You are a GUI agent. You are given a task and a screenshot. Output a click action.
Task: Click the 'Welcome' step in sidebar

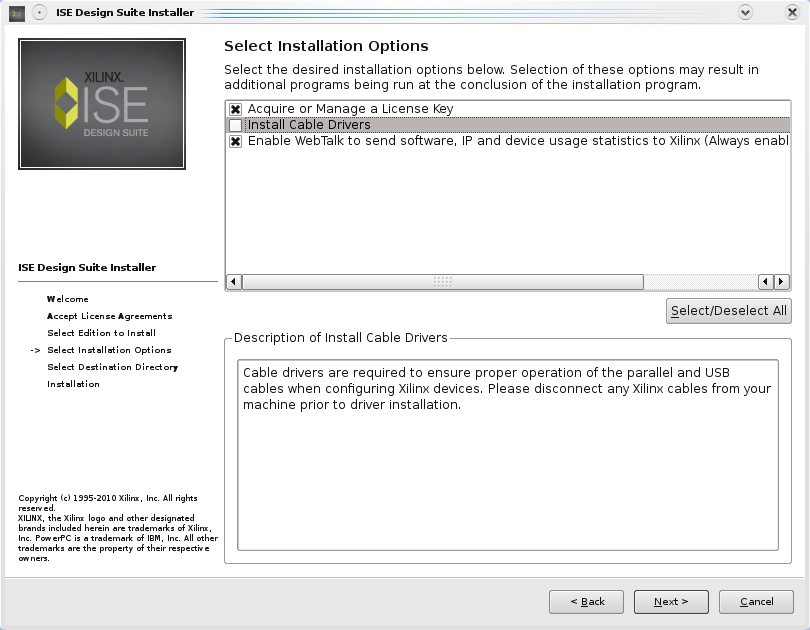click(x=68, y=299)
